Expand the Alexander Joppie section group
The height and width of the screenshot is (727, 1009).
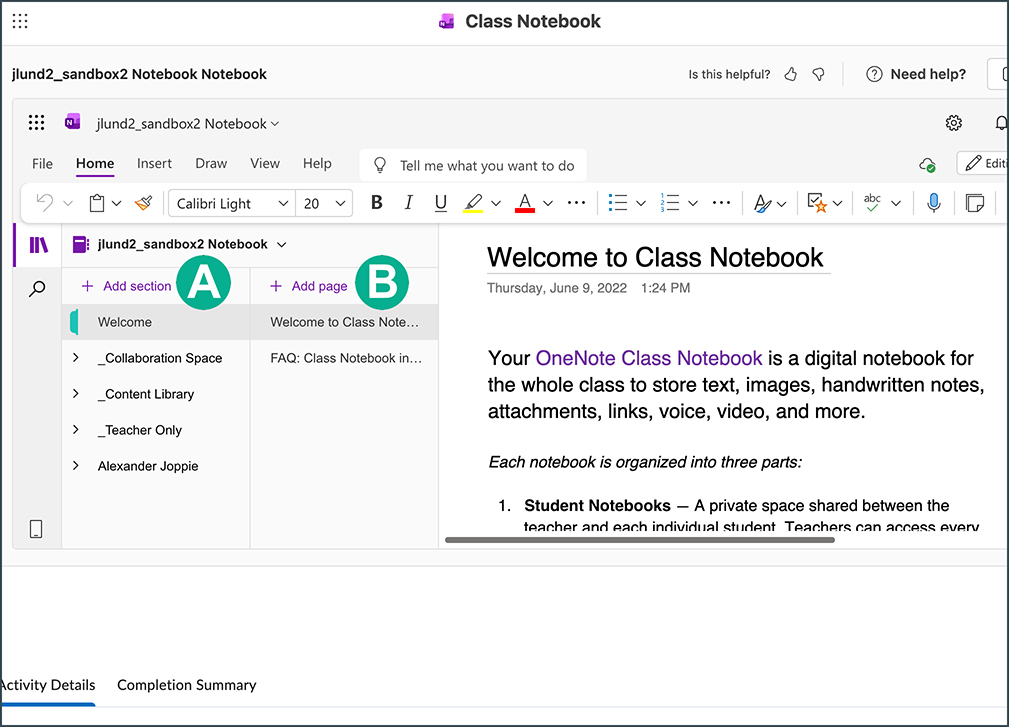coord(75,465)
